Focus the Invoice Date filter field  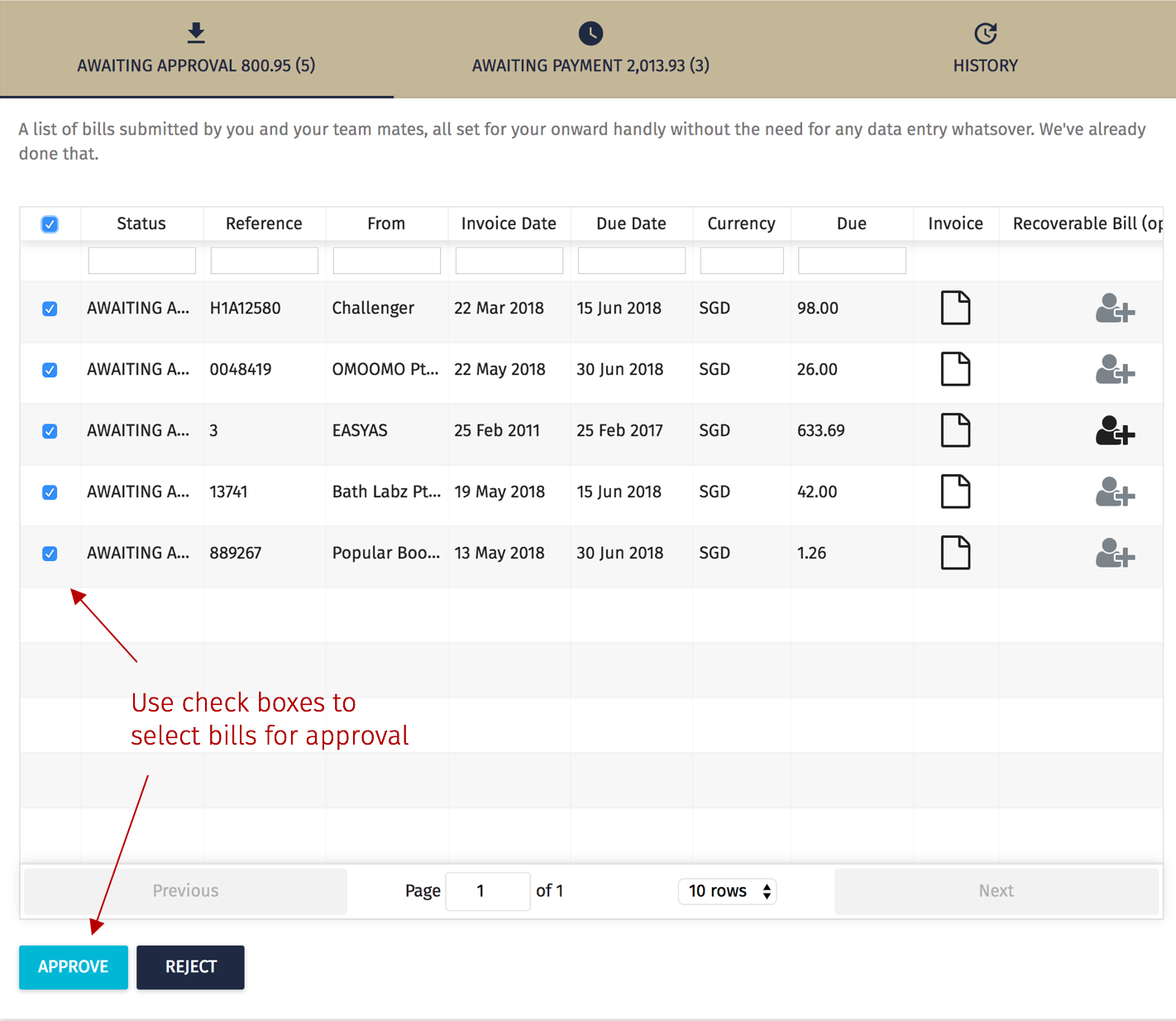pos(509,261)
